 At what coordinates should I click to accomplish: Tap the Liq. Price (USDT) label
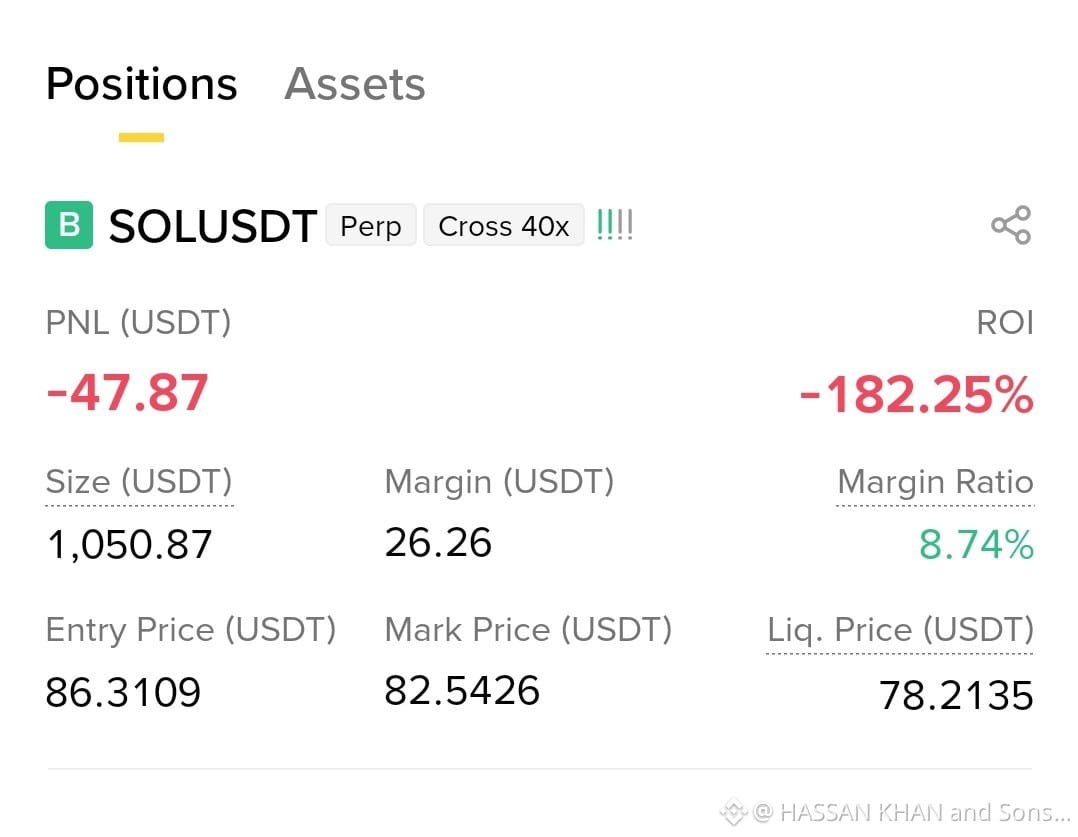[900, 629]
